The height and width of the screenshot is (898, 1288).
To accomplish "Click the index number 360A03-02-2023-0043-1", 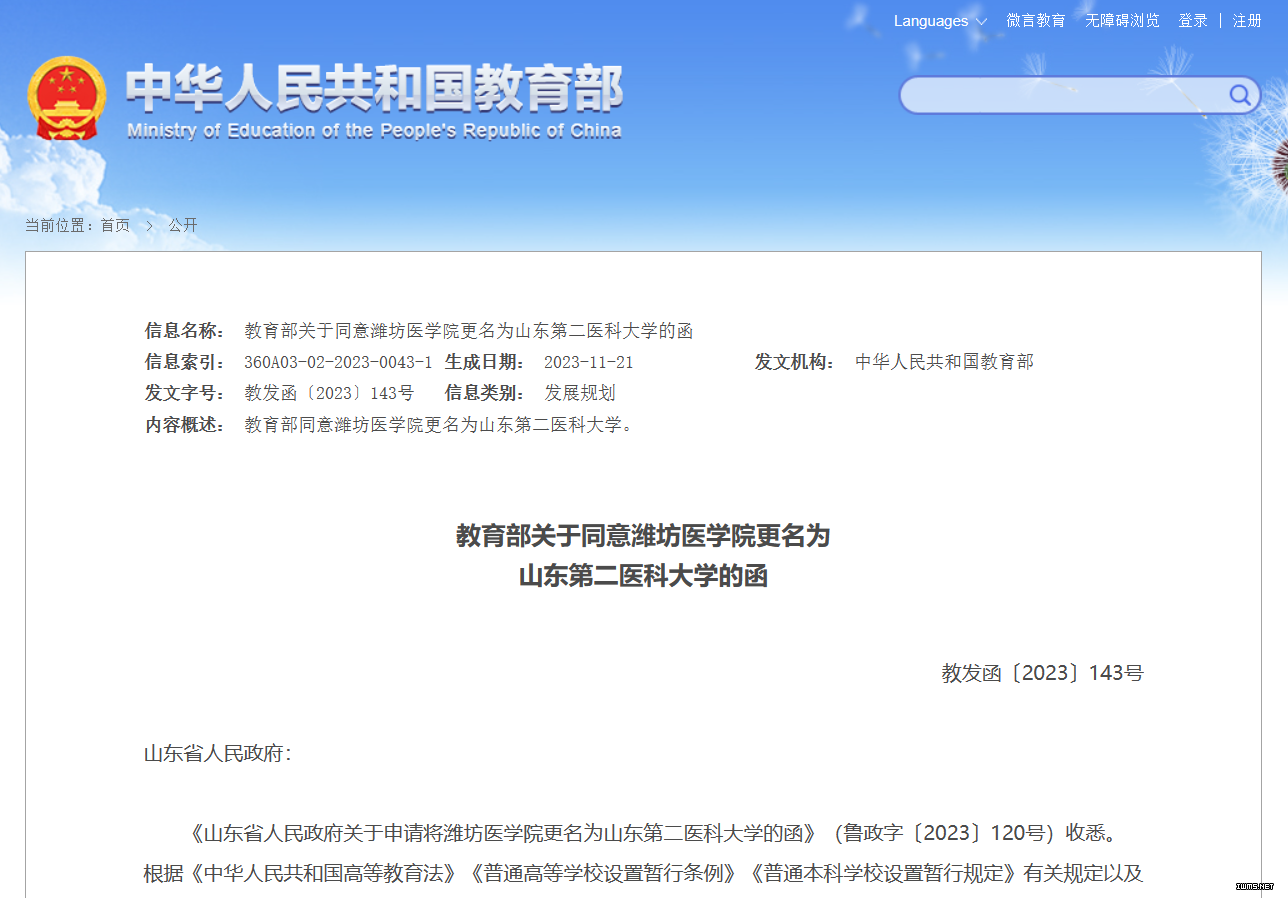I will pyautogui.click(x=338, y=362).
